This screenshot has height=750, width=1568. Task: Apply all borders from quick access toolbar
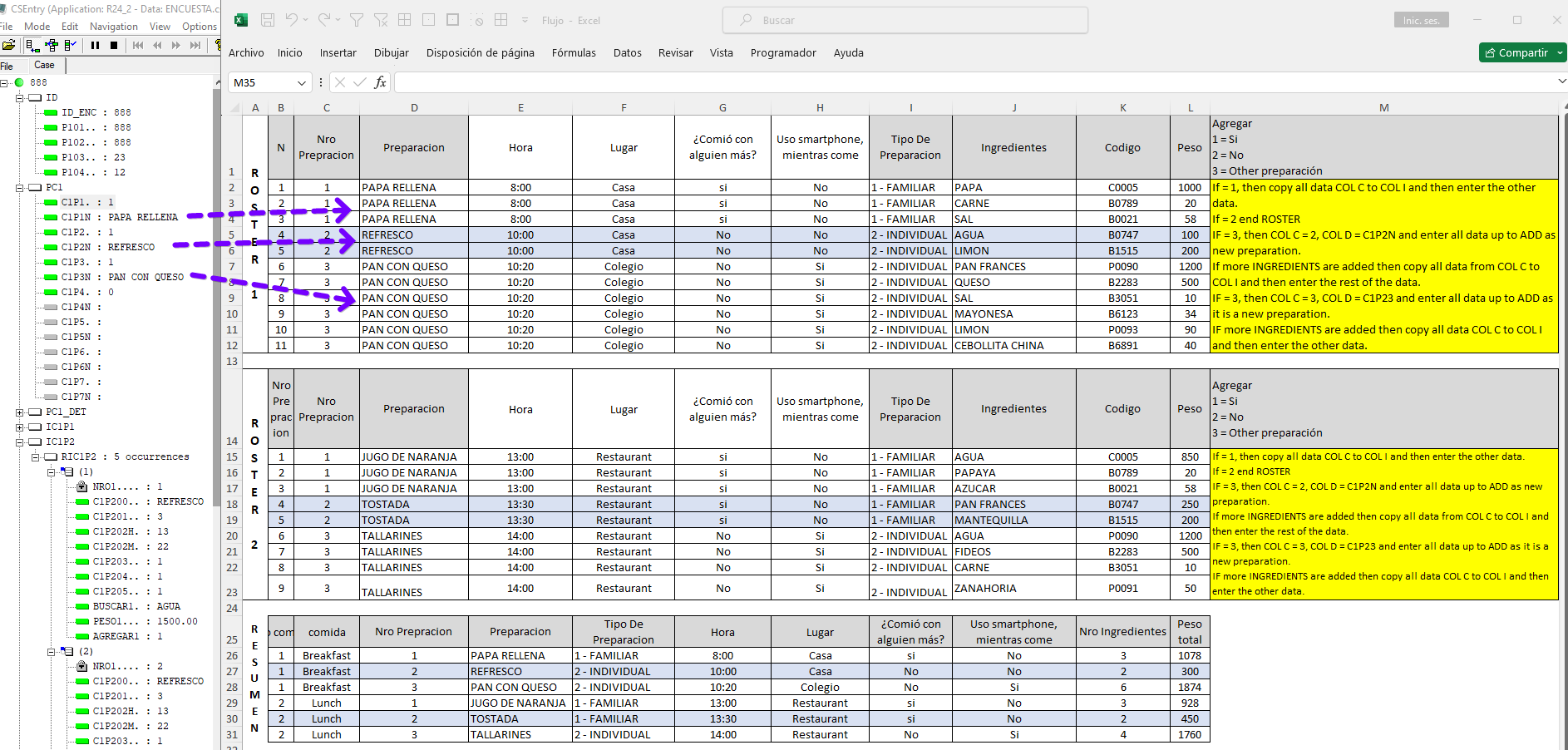tap(405, 20)
